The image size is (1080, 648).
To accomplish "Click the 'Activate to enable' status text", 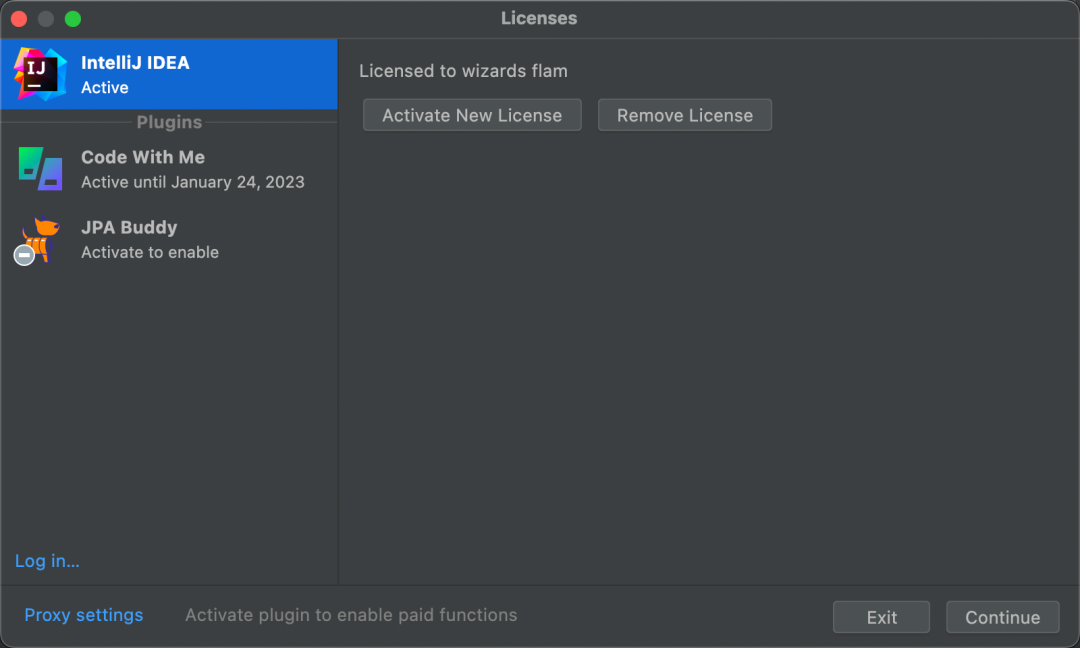I will [x=150, y=252].
